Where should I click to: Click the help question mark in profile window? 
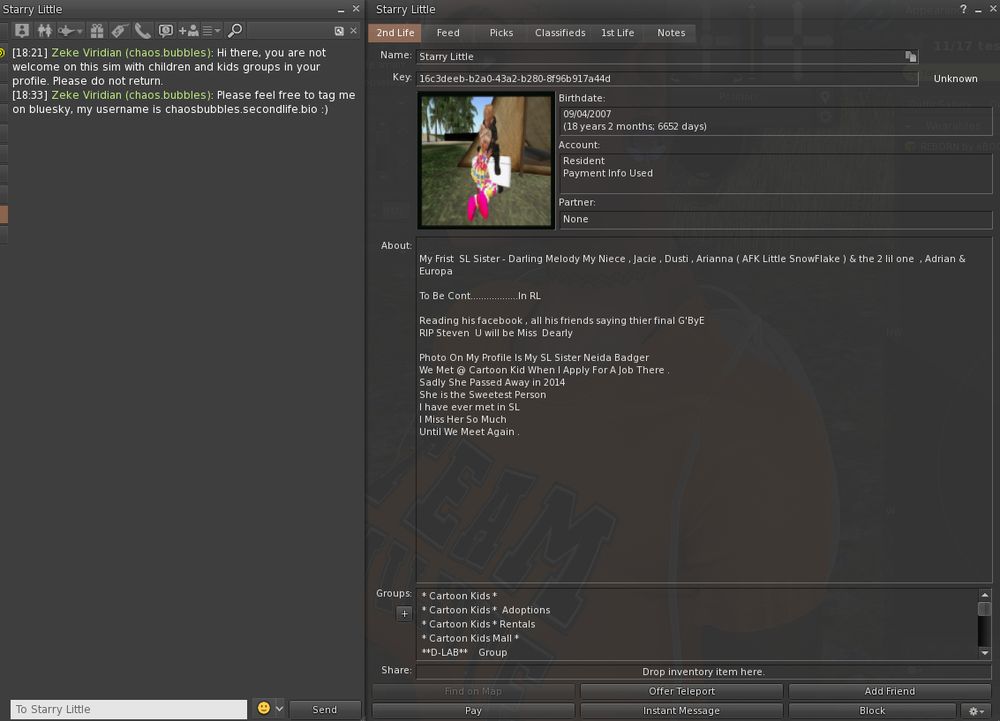(963, 9)
